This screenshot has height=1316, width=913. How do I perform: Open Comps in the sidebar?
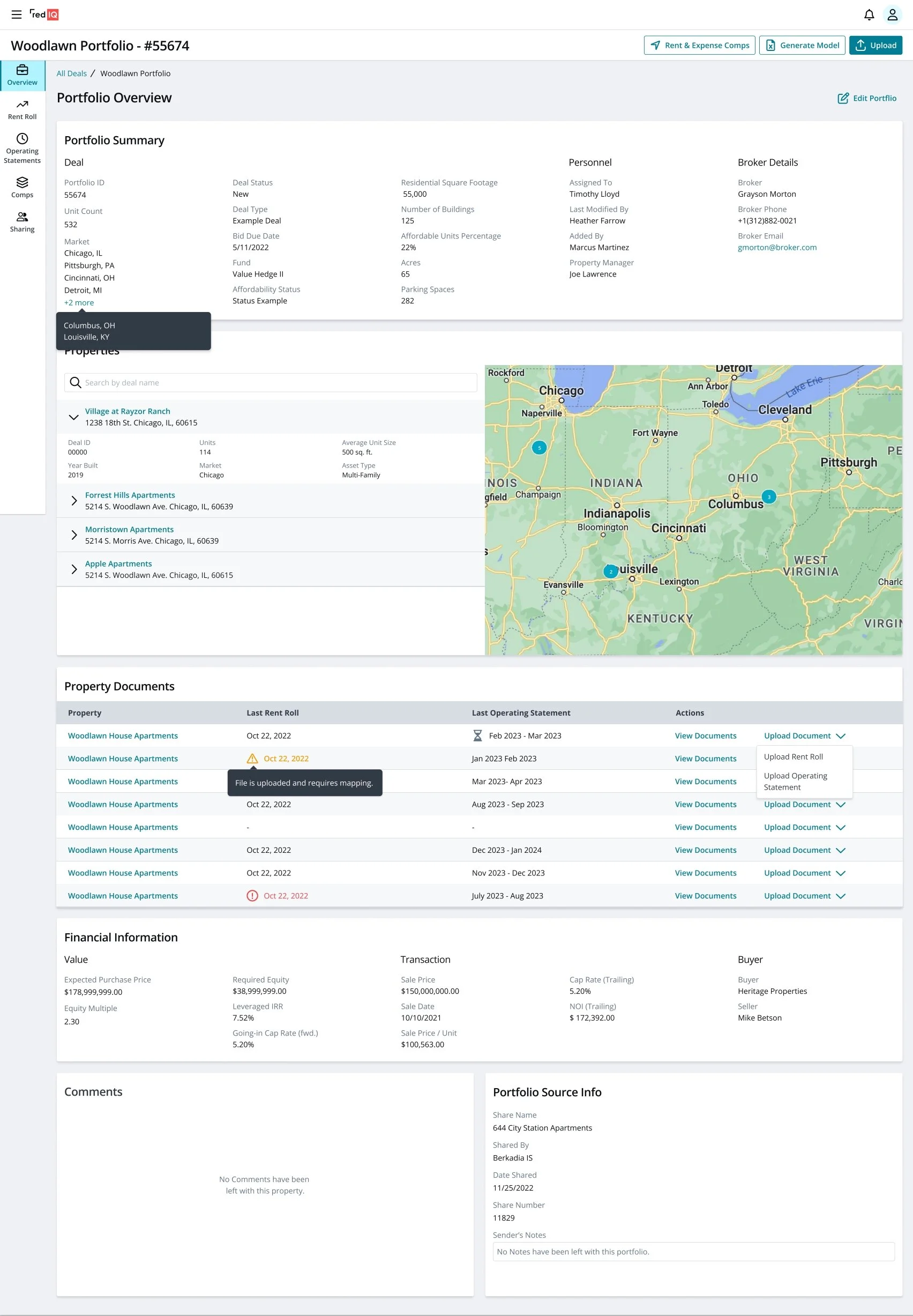pyautogui.click(x=23, y=188)
